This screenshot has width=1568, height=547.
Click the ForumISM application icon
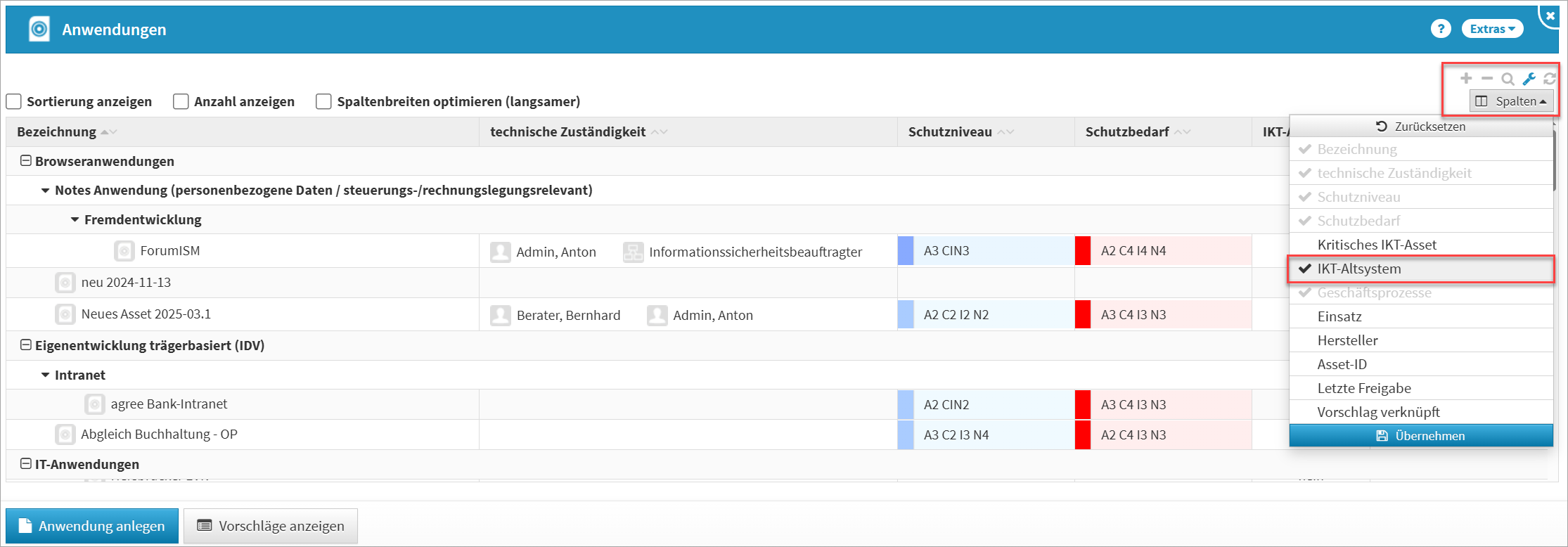(124, 251)
